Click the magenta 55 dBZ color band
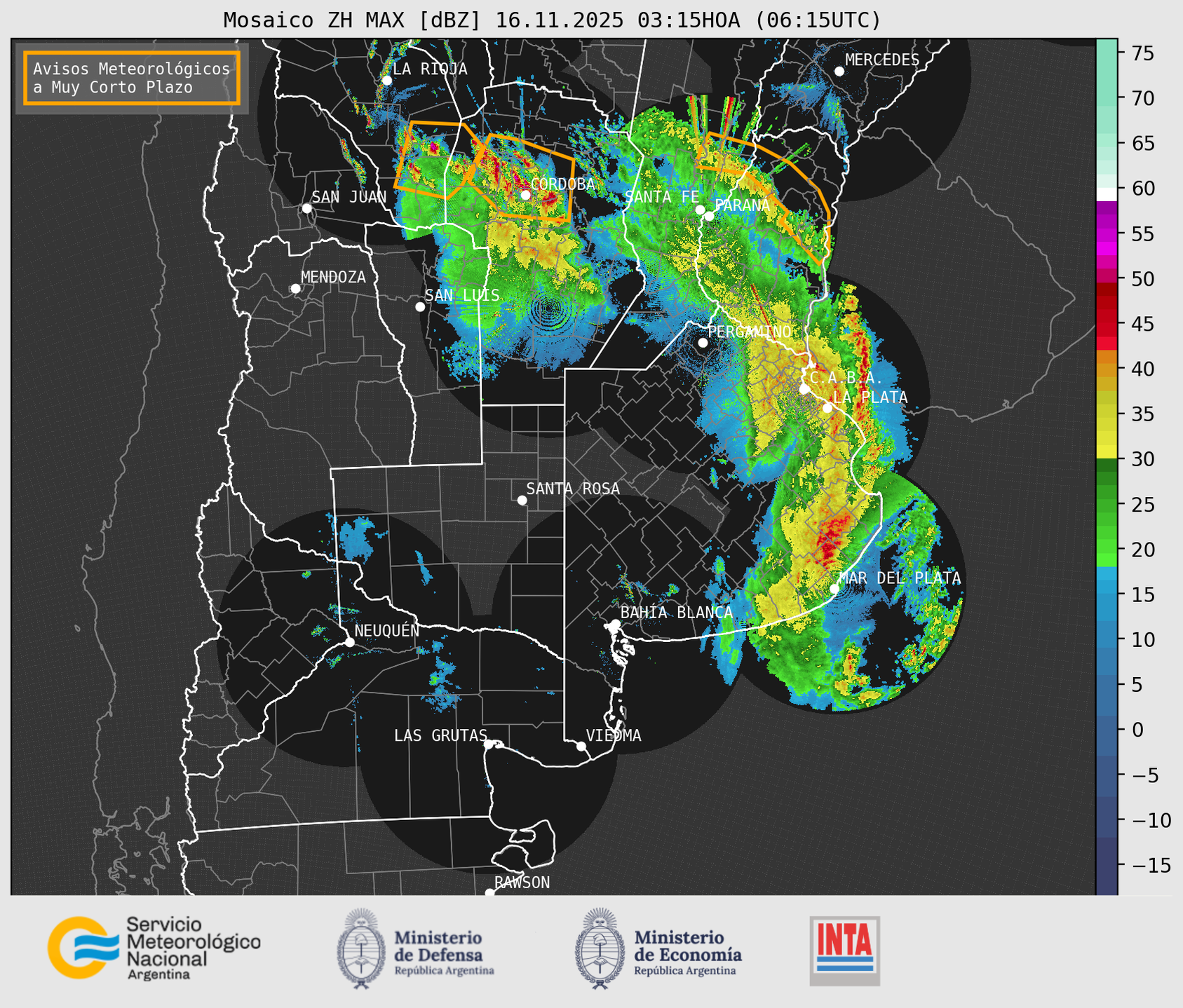The image size is (1183, 1008). click(1107, 235)
